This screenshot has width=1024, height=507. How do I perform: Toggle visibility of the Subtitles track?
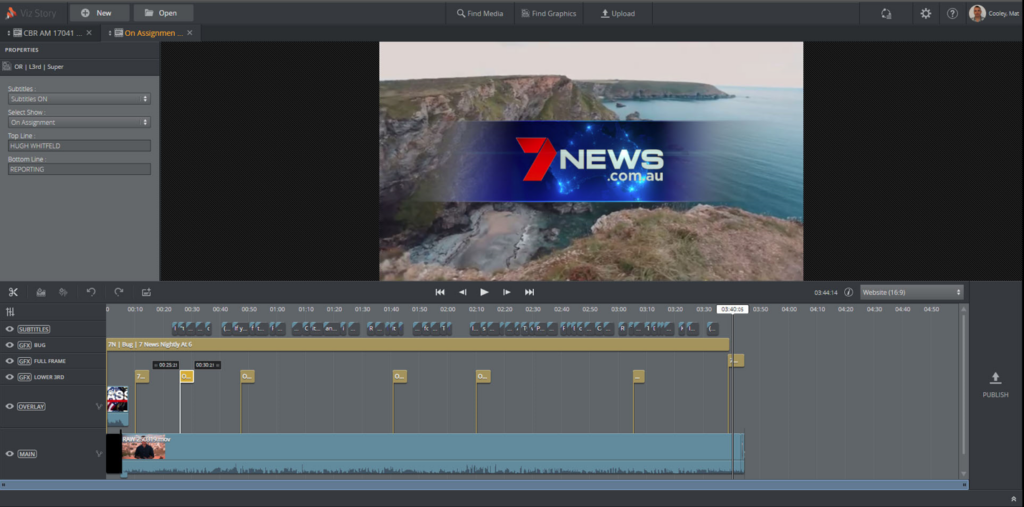pos(10,329)
